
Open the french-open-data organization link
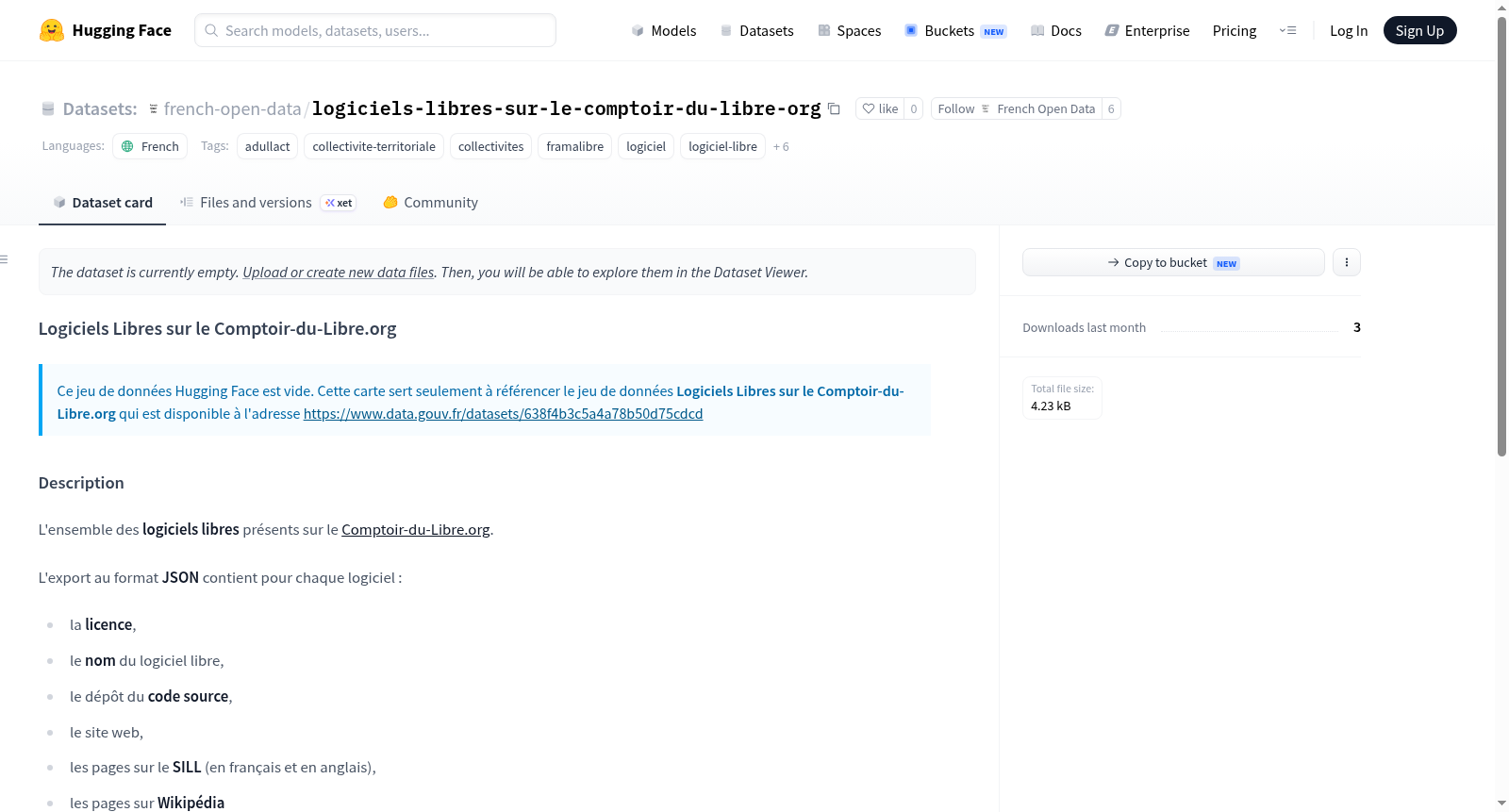[x=232, y=109]
